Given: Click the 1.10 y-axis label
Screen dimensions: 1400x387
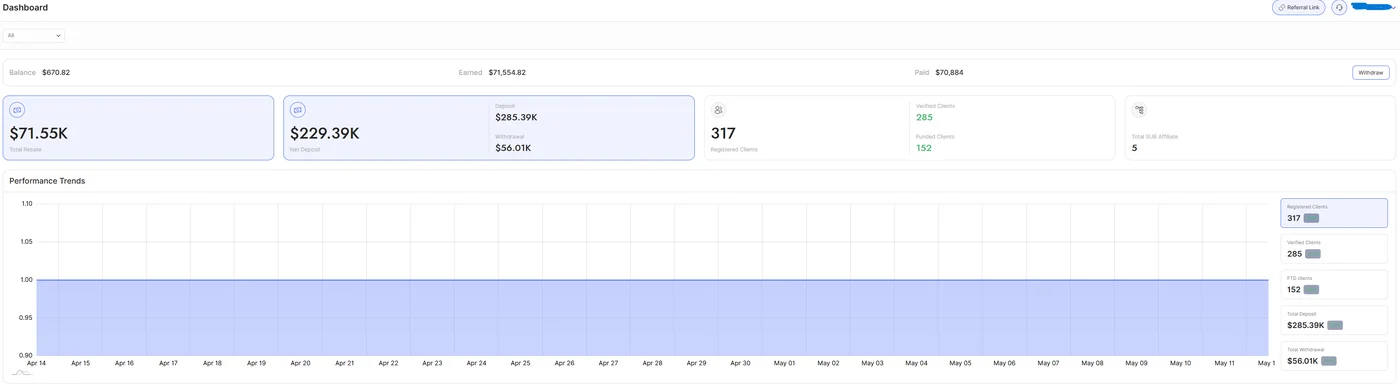Looking at the screenshot, I should pos(27,204).
